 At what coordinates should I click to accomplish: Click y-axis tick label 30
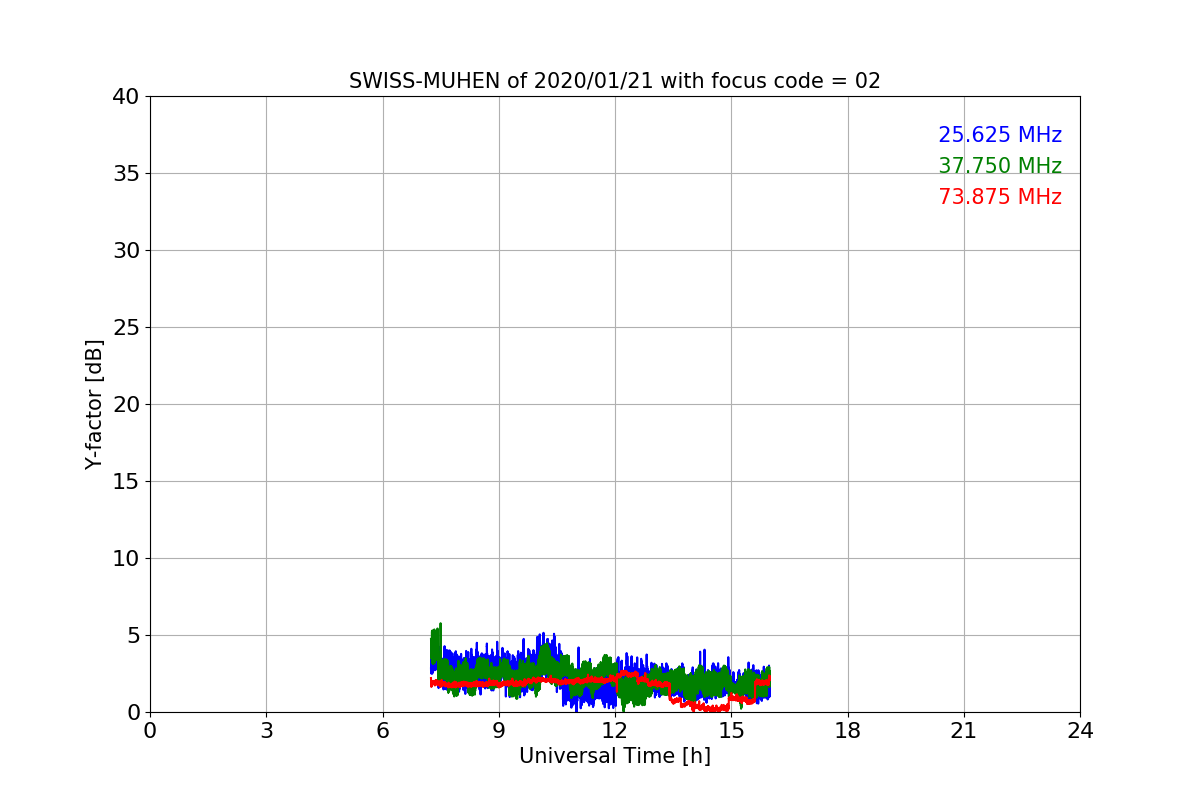126,251
